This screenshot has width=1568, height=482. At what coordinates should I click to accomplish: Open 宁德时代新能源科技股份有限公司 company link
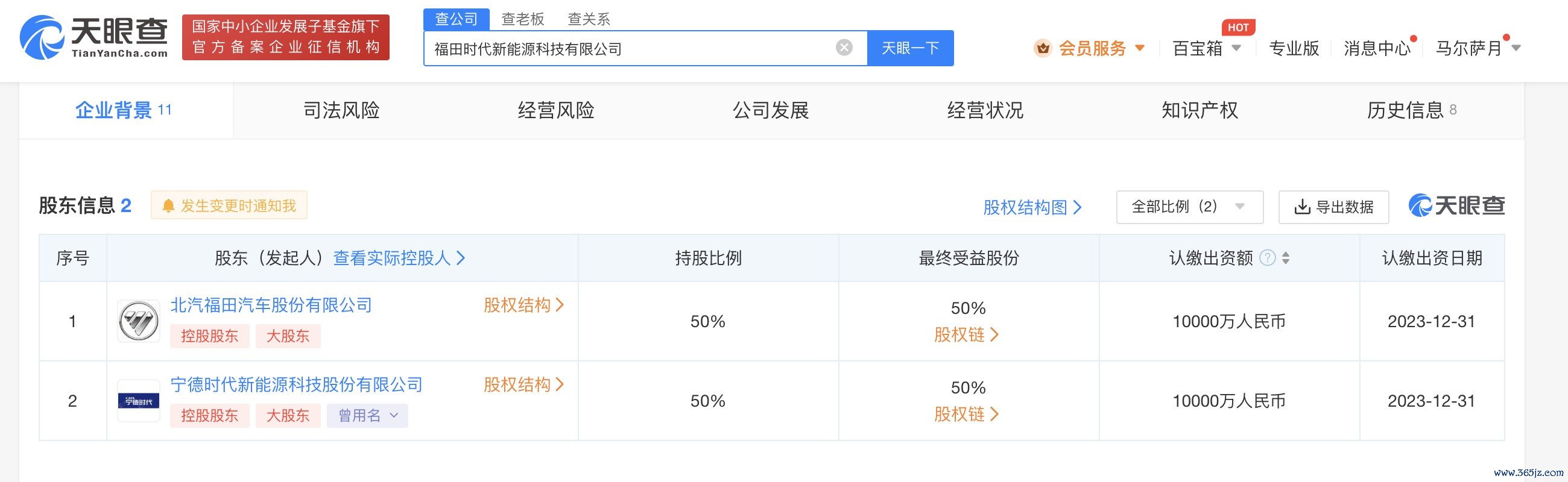296,385
